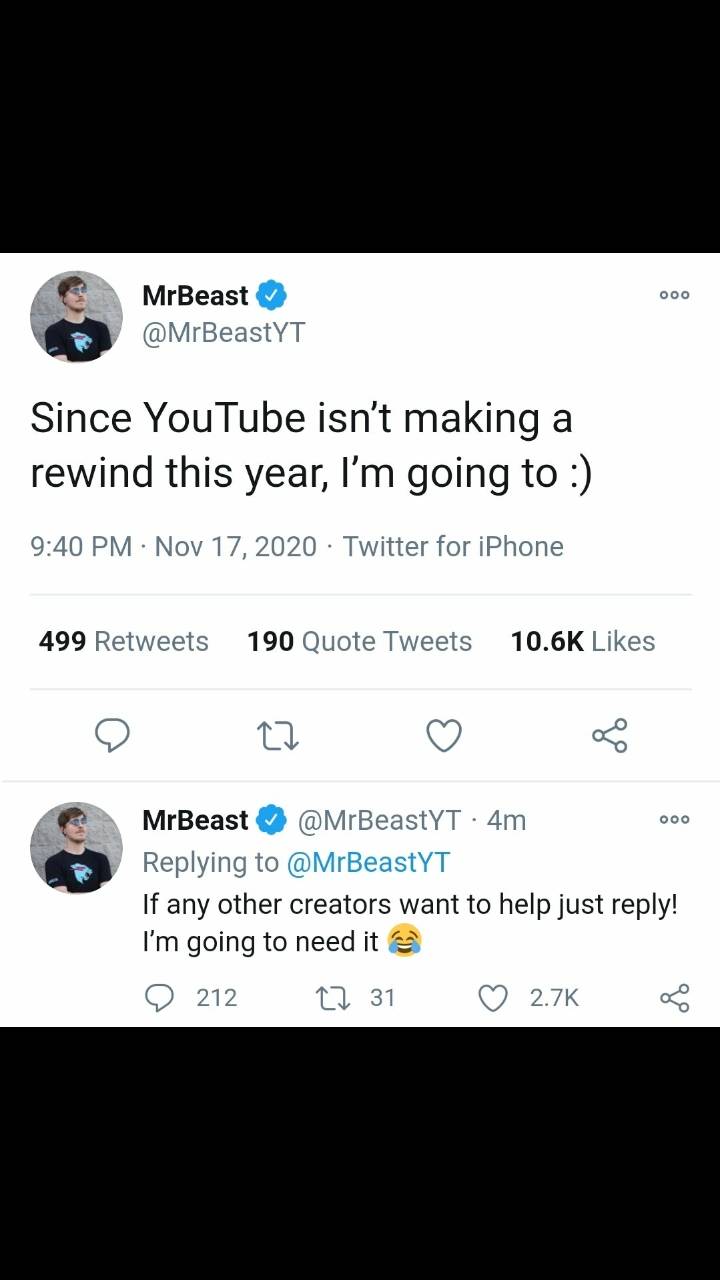Screen dimensions: 720x1280
Task: Click the main tweet's verified badge
Action: (x=272, y=296)
